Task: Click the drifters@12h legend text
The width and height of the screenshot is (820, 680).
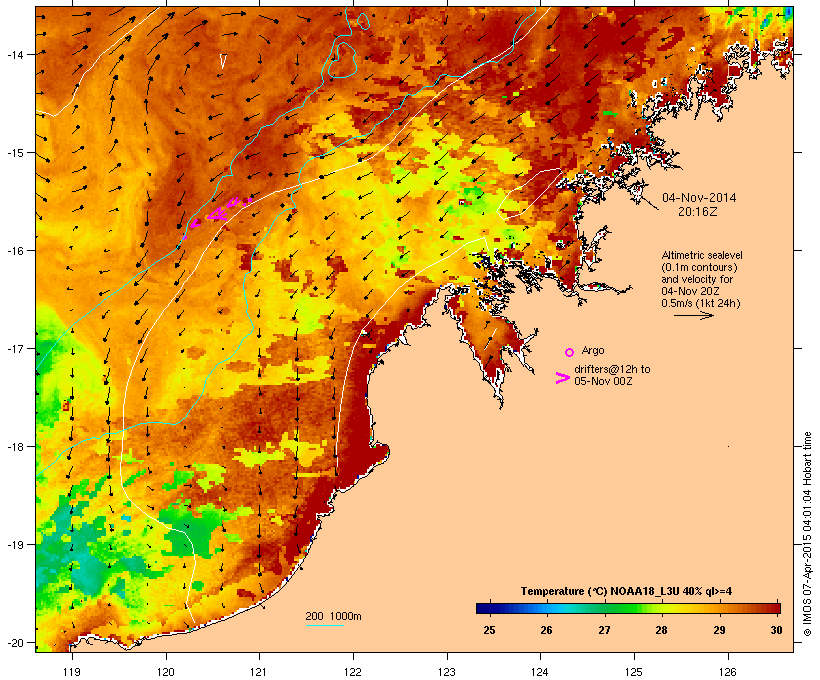Action: point(612,369)
